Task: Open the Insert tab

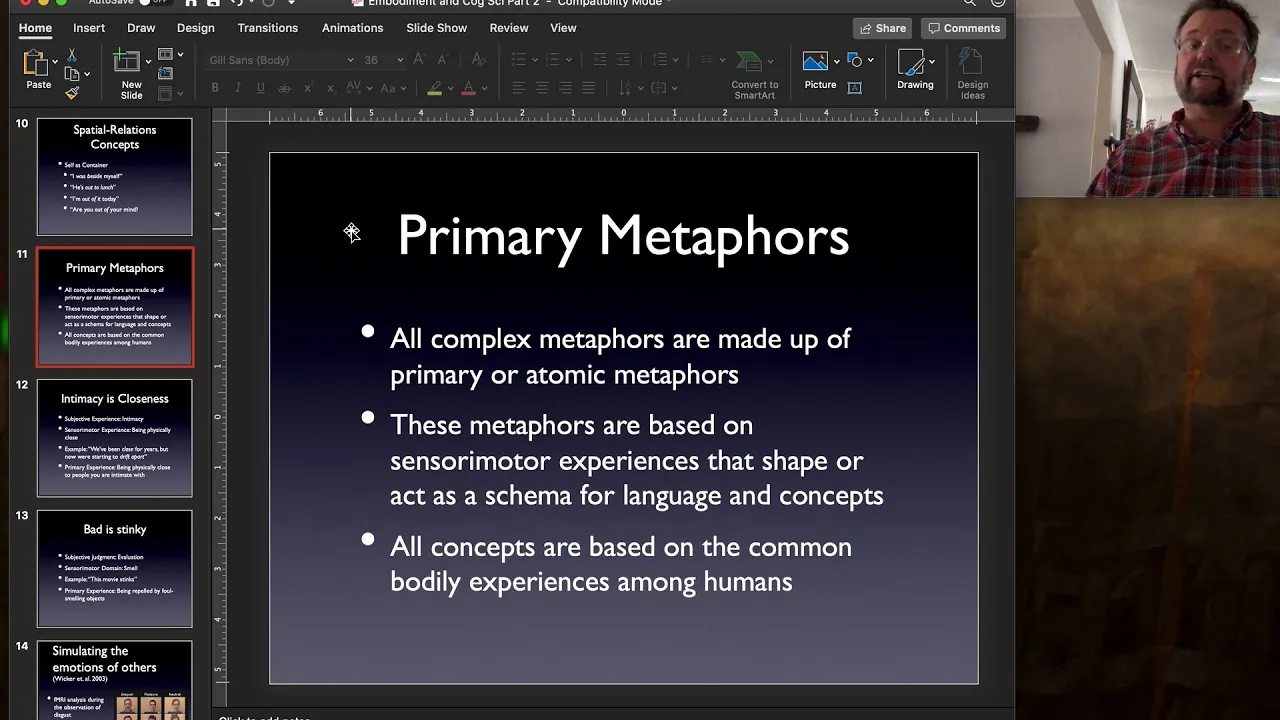Action: point(89,28)
